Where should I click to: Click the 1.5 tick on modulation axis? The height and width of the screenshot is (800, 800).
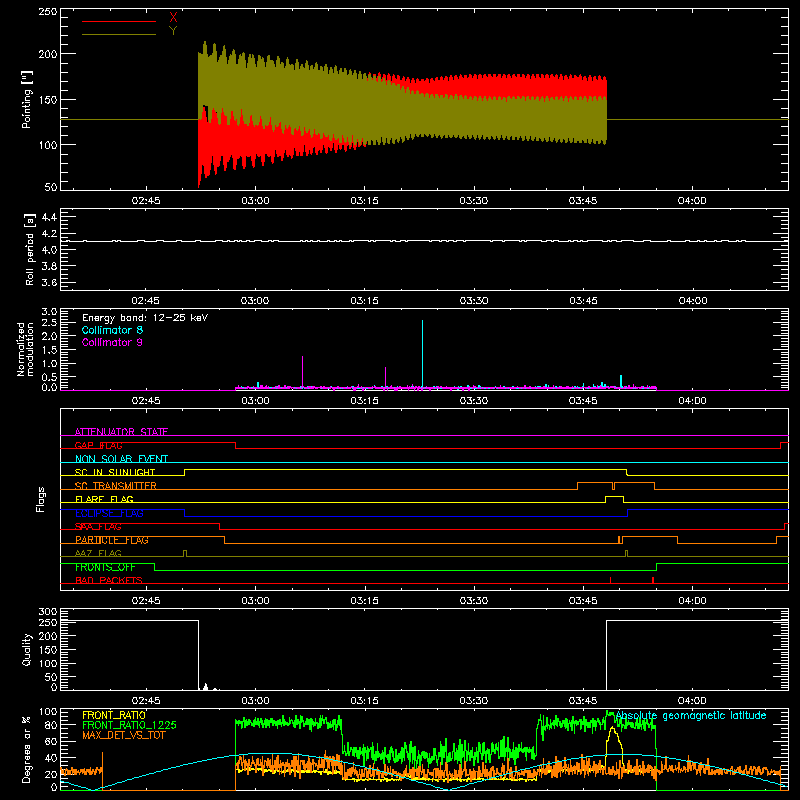[x=49, y=350]
